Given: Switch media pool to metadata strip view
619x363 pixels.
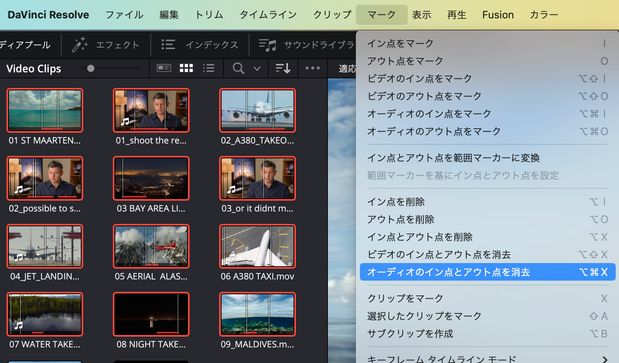Looking at the screenshot, I should 164,68.
